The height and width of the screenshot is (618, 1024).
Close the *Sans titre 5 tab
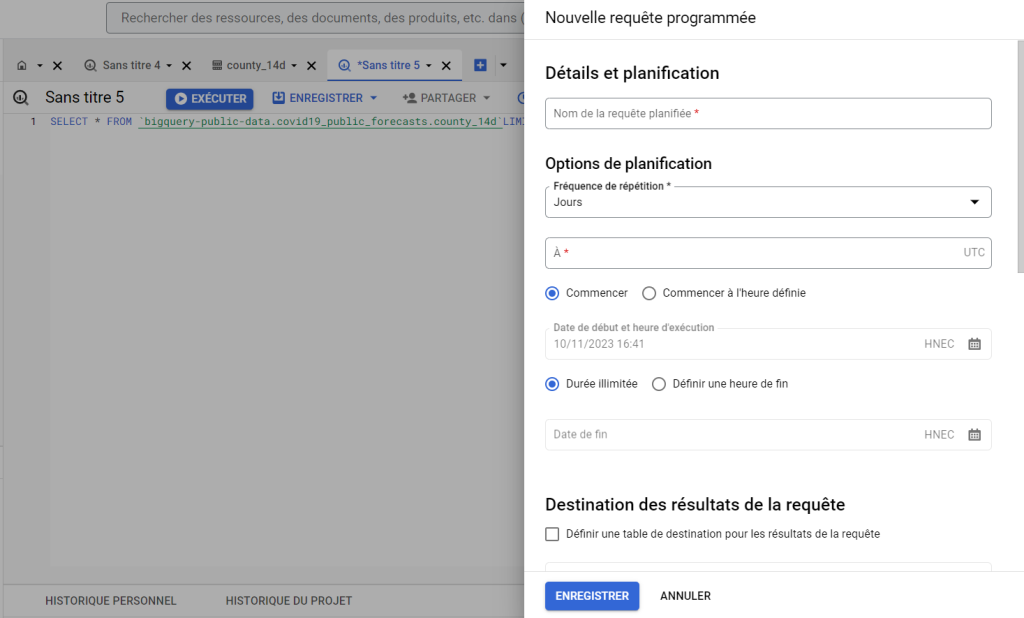tap(446, 65)
